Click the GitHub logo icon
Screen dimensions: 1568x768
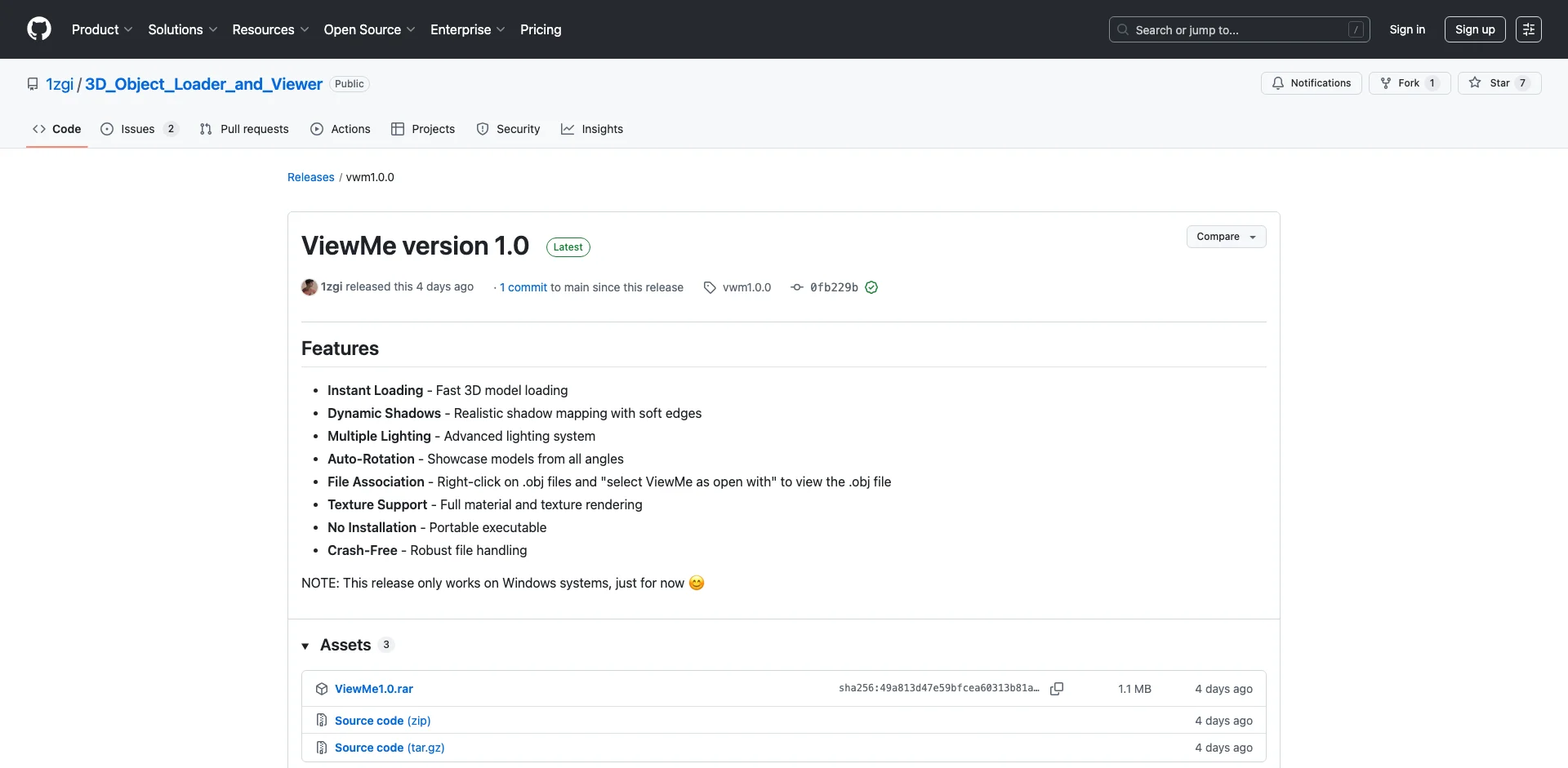pyautogui.click(x=39, y=29)
